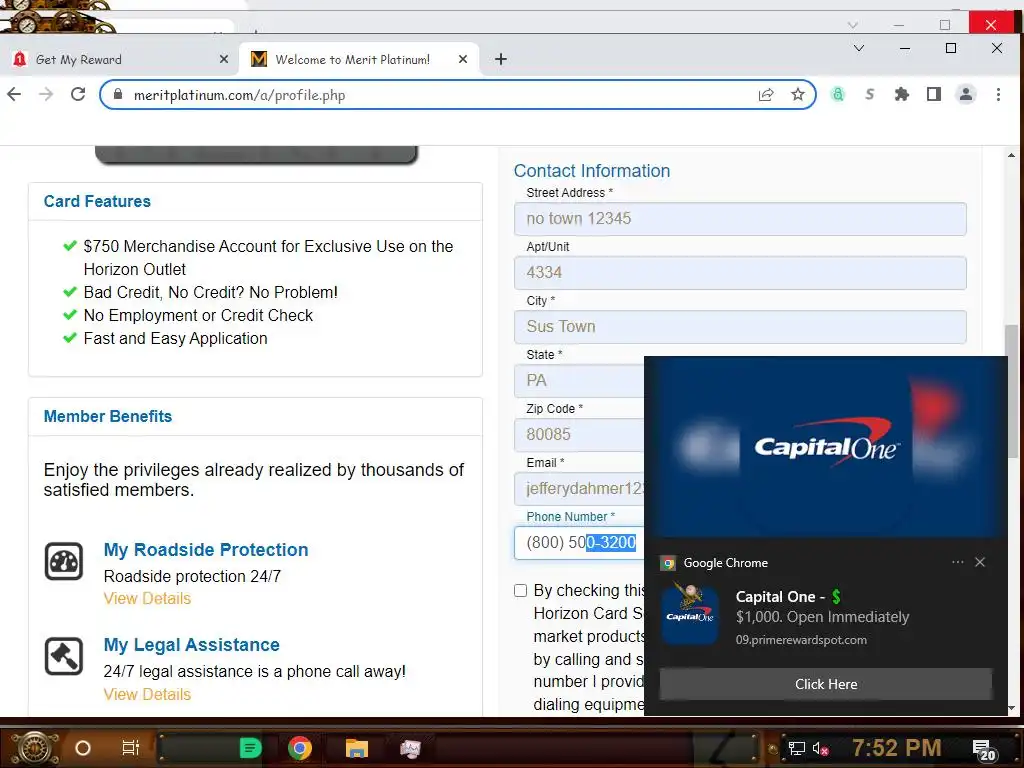This screenshot has width=1024, height=768.
Task: Open a new browser tab
Action: tap(501, 59)
